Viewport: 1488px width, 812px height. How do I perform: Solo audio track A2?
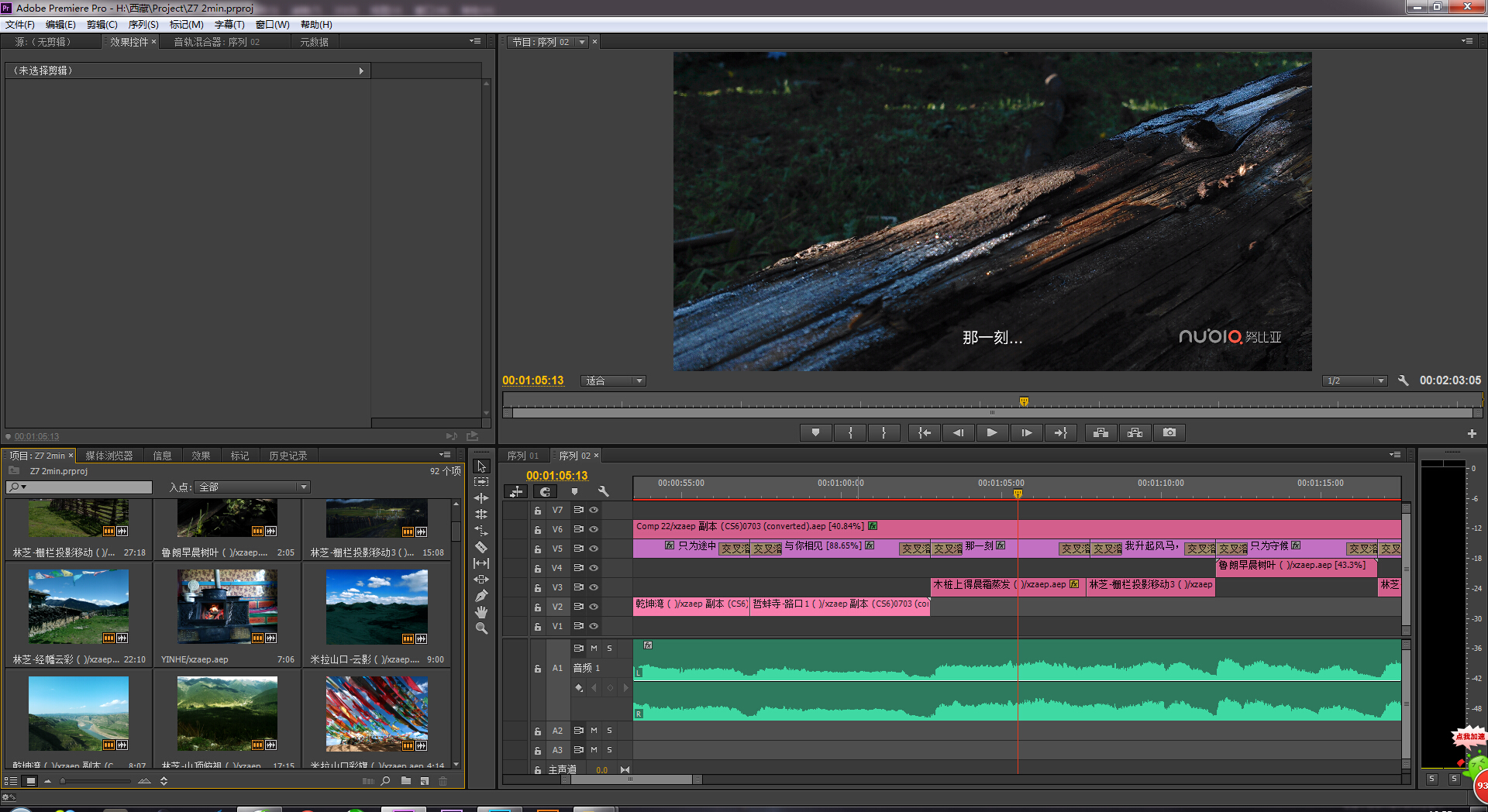point(609,730)
